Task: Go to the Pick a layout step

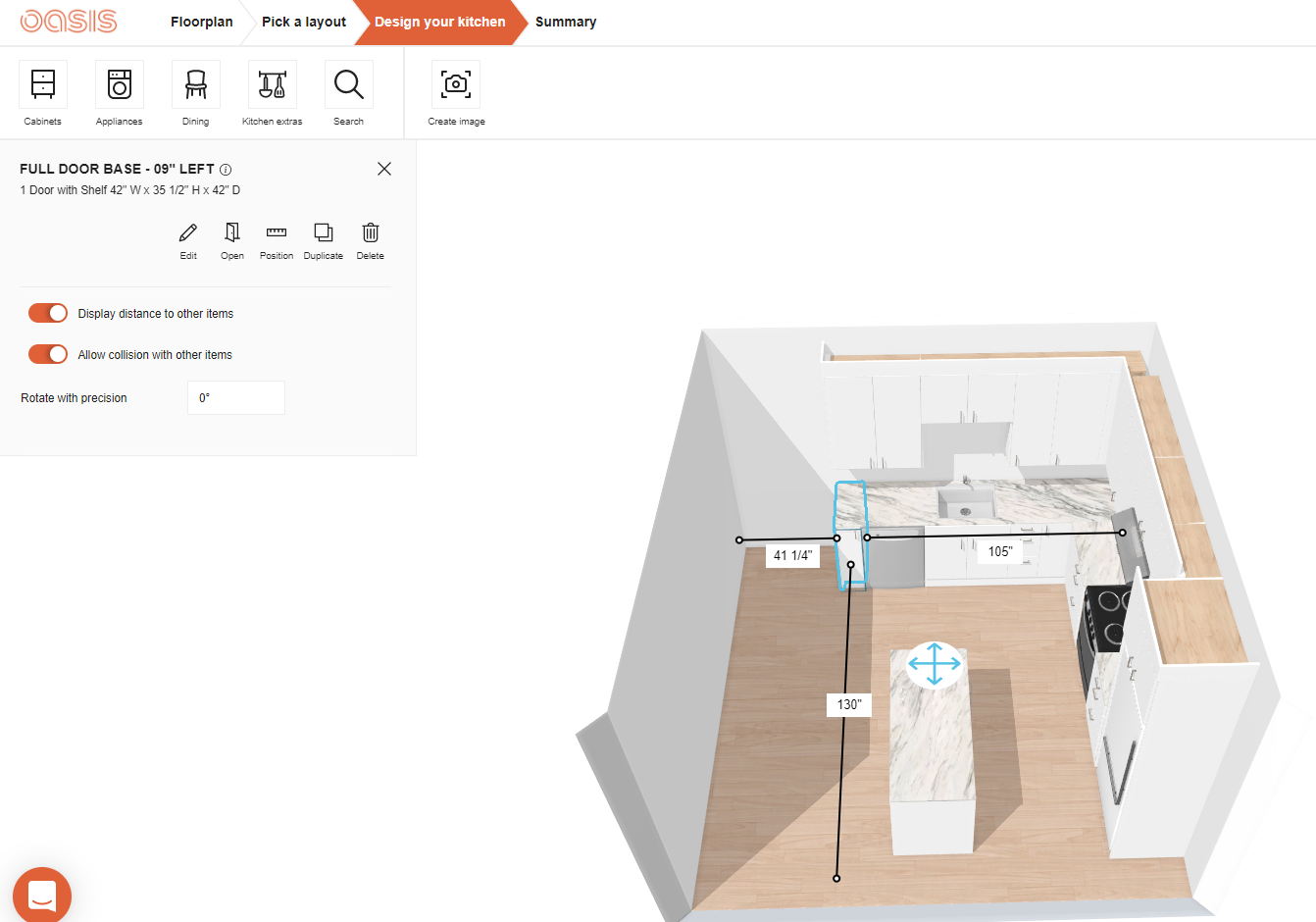Action: pos(304,22)
